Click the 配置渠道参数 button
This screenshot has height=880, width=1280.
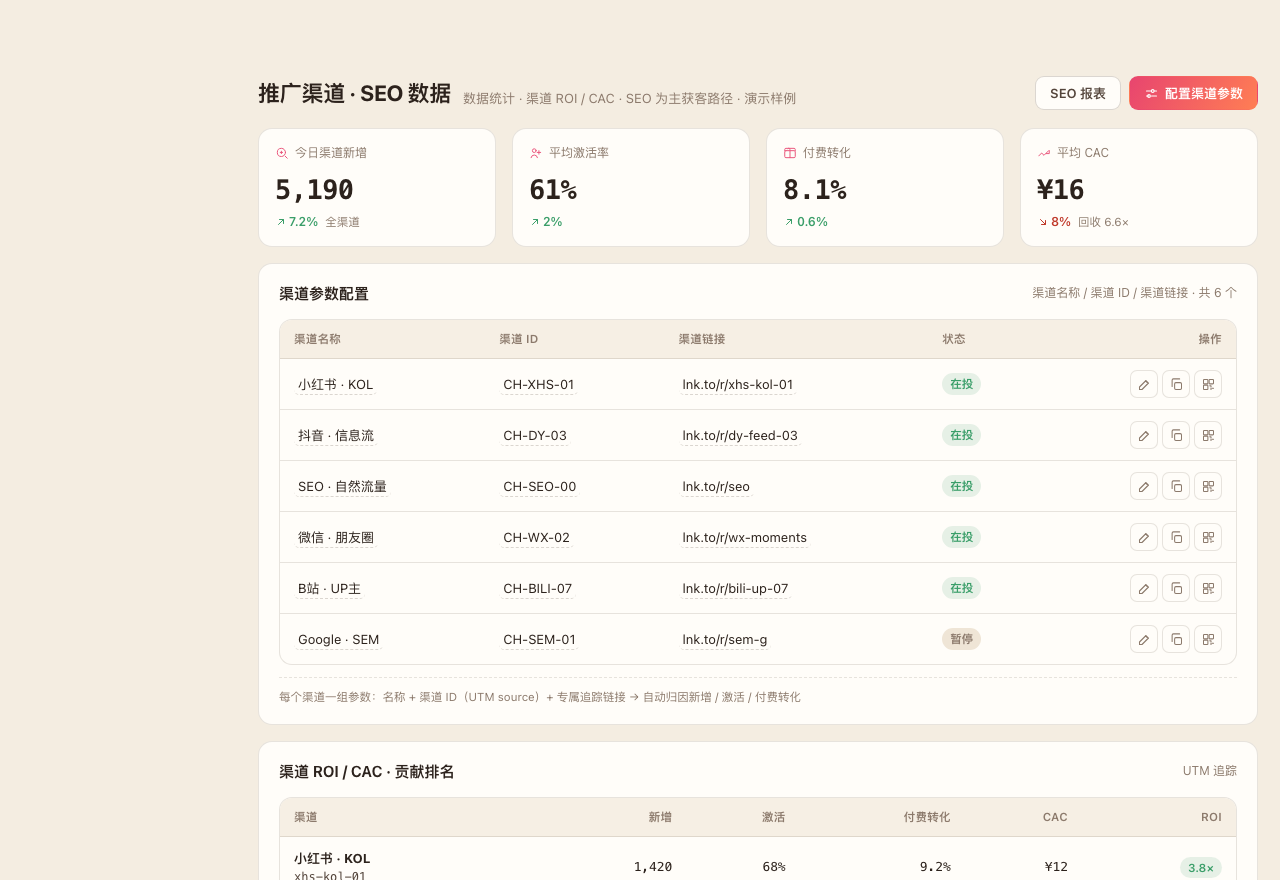point(1193,93)
